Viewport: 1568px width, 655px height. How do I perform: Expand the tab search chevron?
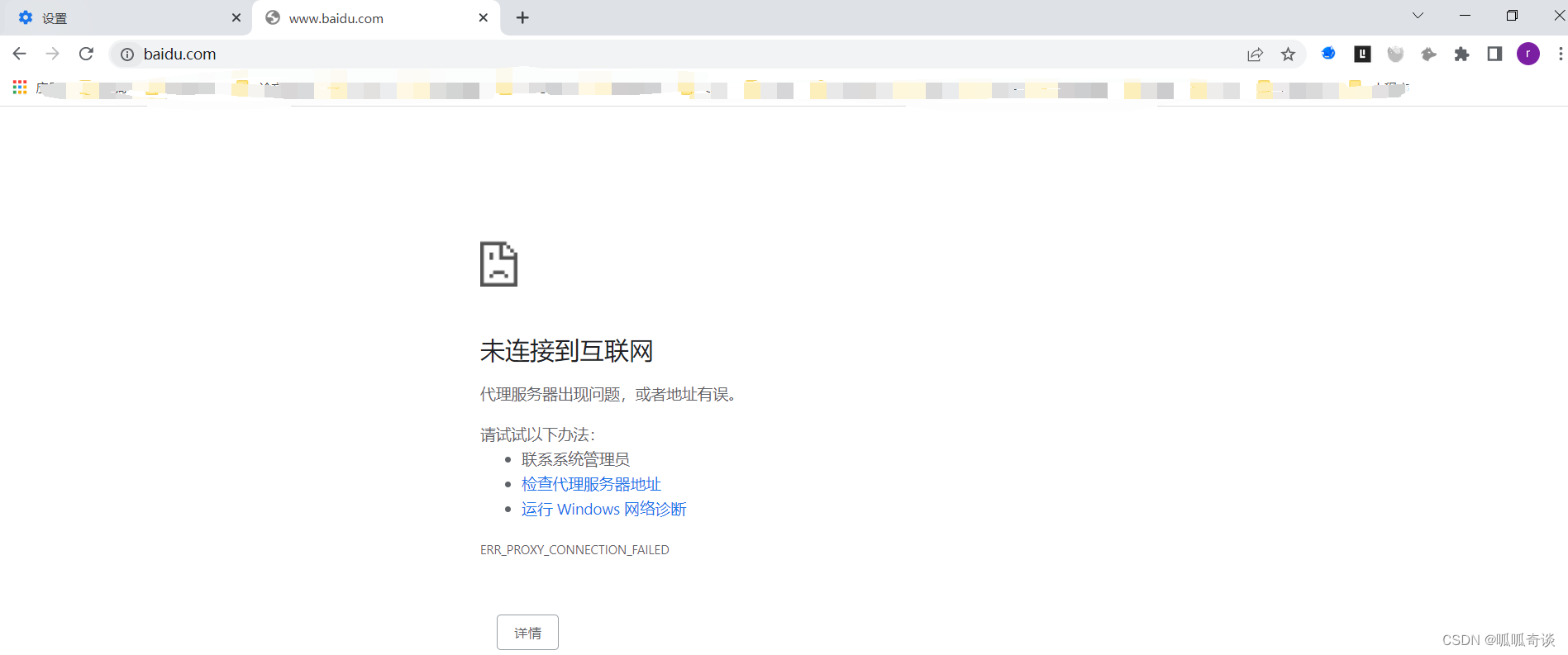1418,15
